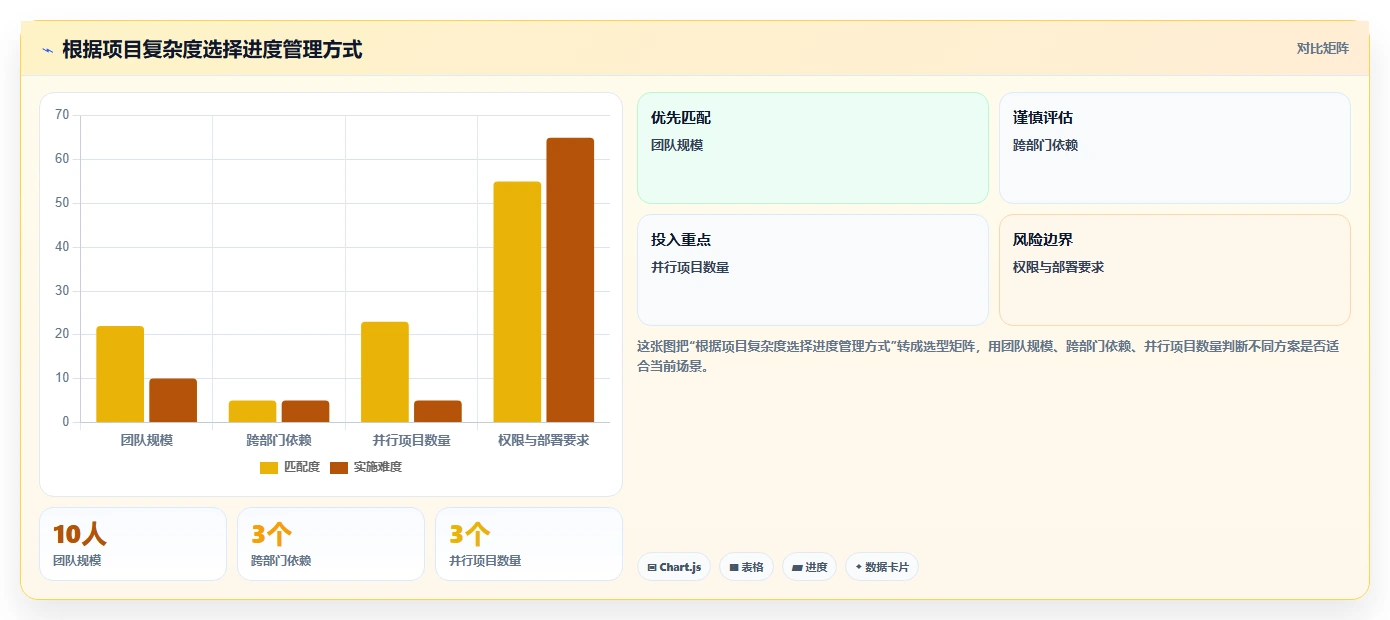Click the 进度 tag chip

810,567
